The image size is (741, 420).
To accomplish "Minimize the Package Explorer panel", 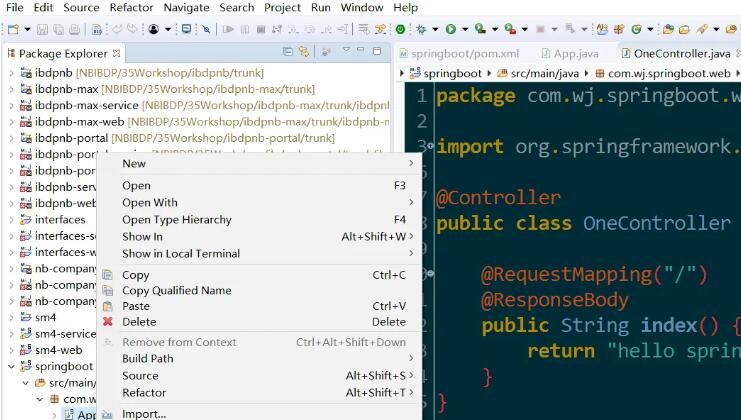I will coord(361,50).
